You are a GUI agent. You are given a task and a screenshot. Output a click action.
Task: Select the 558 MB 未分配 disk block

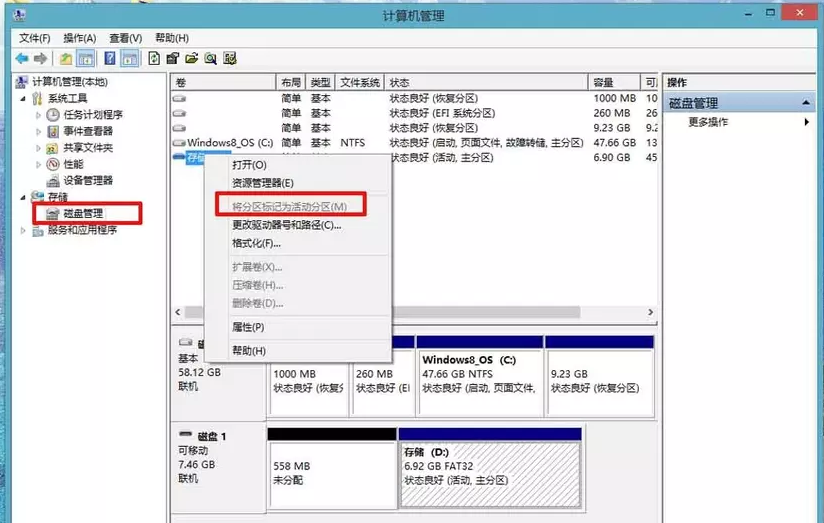[332, 468]
